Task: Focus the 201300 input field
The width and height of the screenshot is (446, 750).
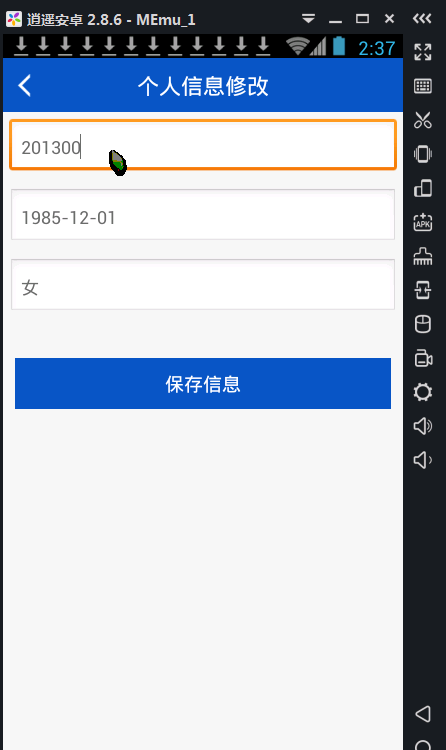Action: (x=203, y=145)
